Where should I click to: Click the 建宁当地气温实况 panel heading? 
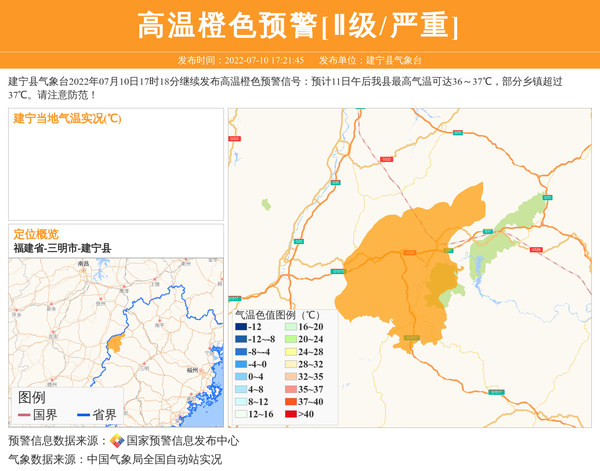(67, 118)
